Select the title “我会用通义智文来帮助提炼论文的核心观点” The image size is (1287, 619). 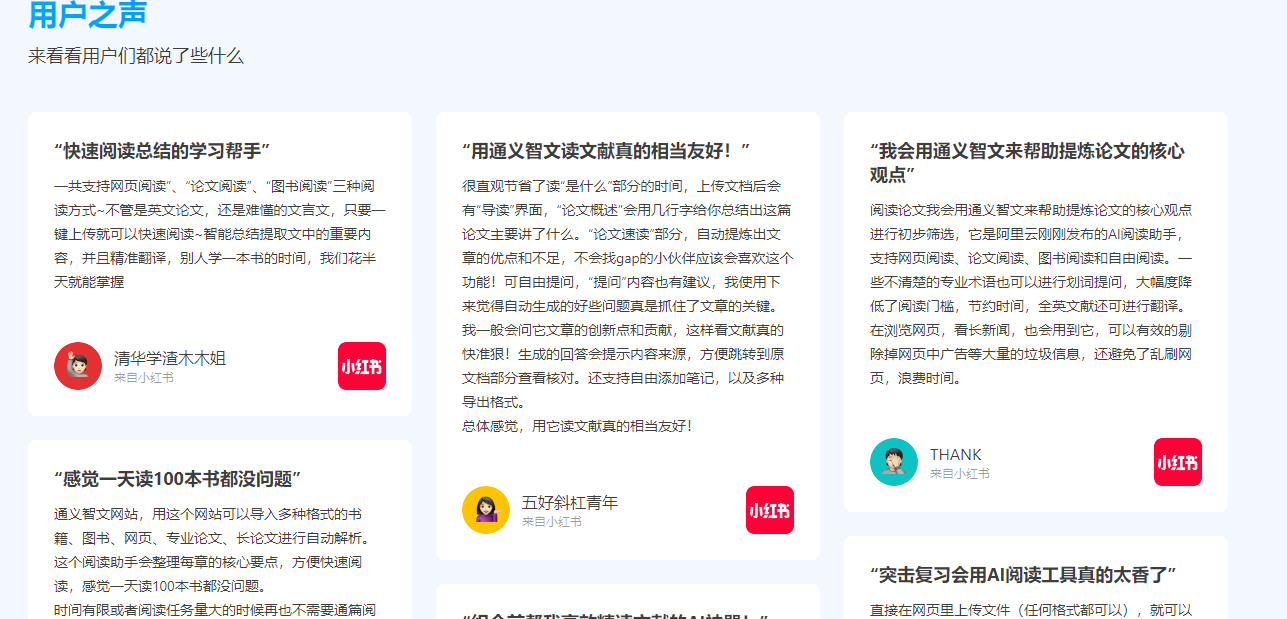[1028, 163]
